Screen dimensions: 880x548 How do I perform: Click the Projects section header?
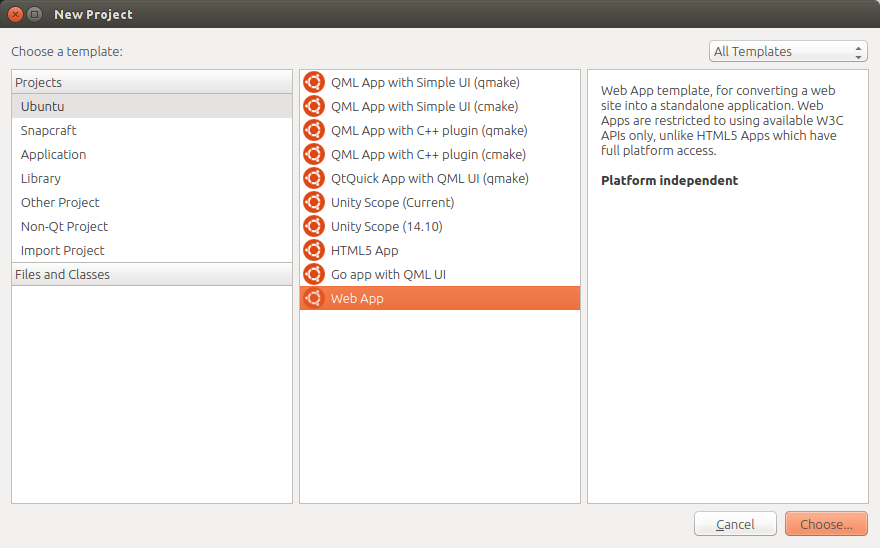pyautogui.click(x=152, y=82)
